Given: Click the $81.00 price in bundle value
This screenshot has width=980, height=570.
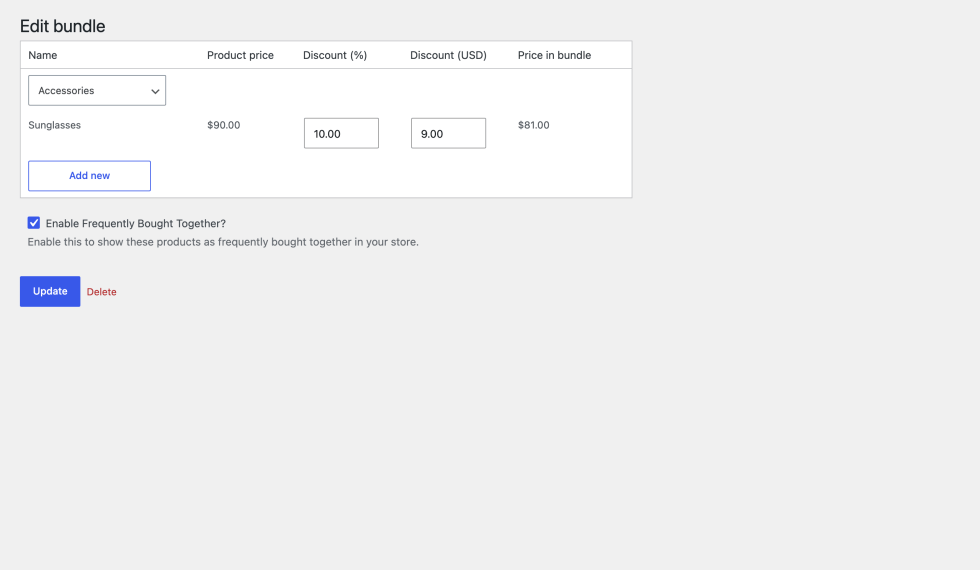Looking at the screenshot, I should pyautogui.click(x=534, y=125).
